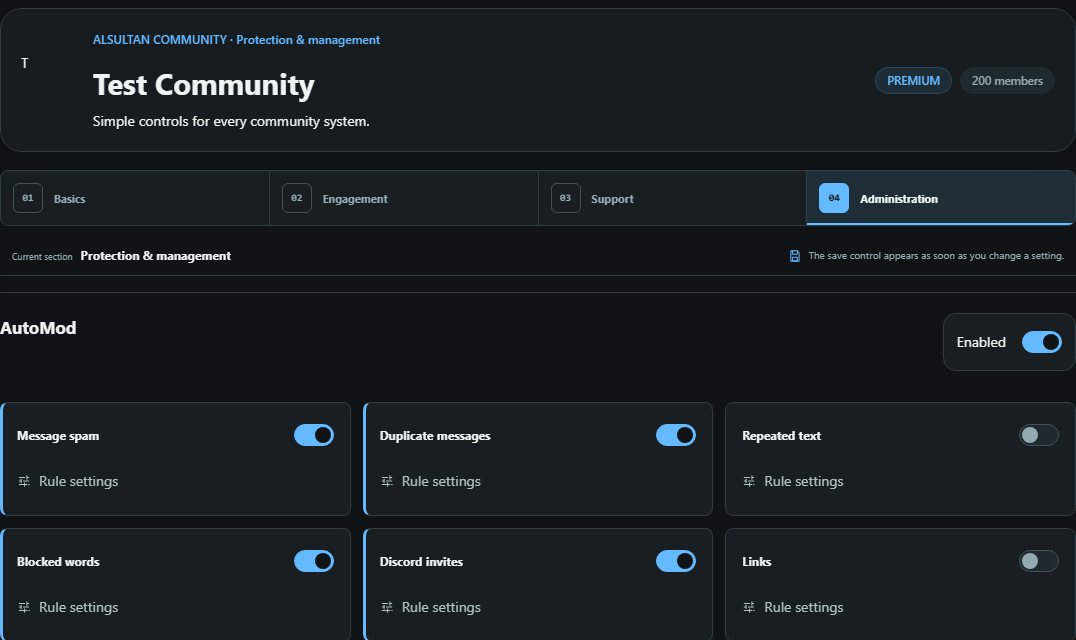This screenshot has height=640, width=1076.
Task: Click the Duplicate messages card title
Action: point(435,436)
